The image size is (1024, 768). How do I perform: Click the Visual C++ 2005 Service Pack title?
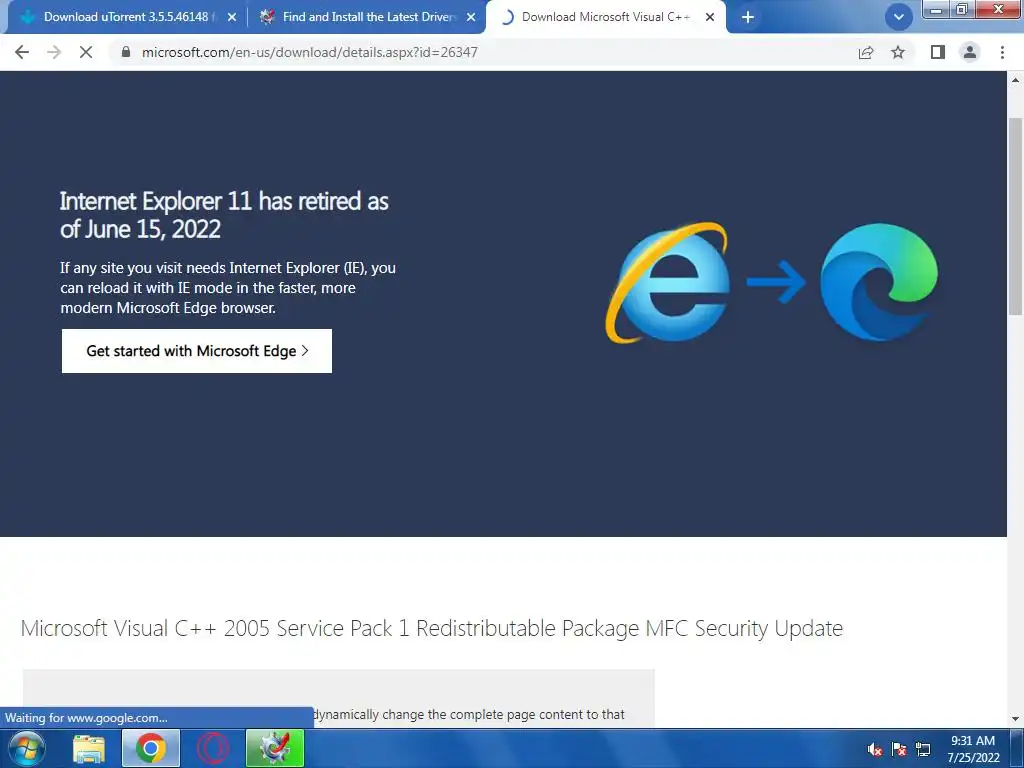click(432, 628)
